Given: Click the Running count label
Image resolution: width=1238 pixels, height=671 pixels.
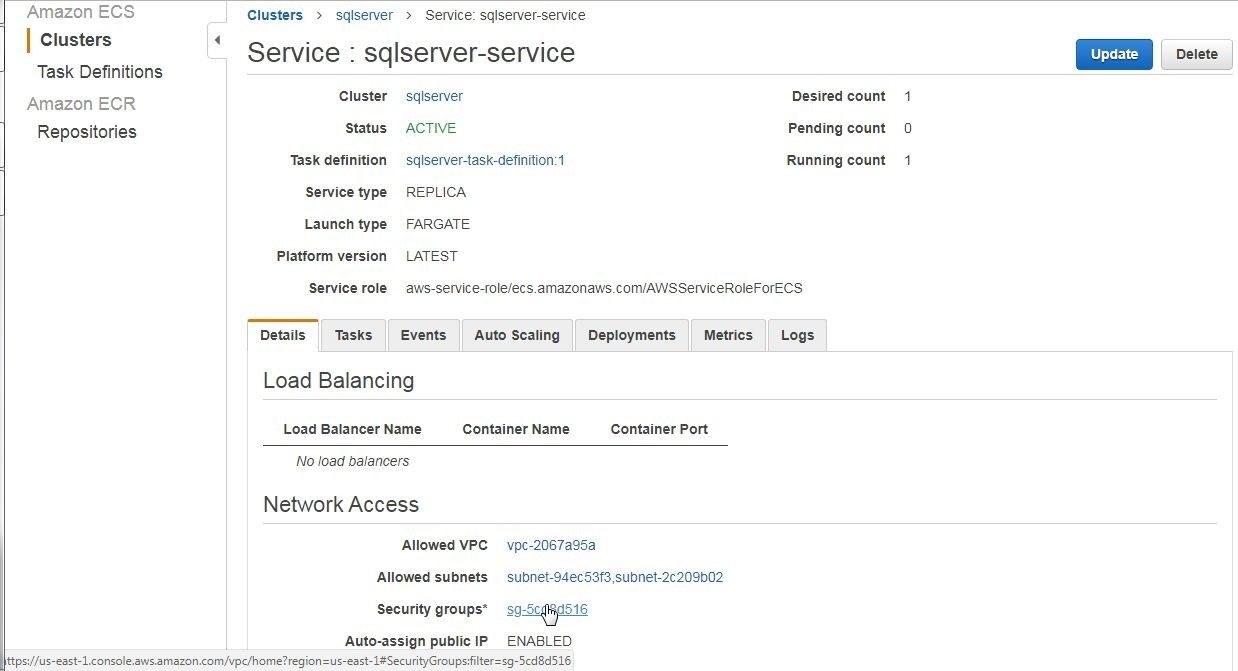Looking at the screenshot, I should click(836, 160).
